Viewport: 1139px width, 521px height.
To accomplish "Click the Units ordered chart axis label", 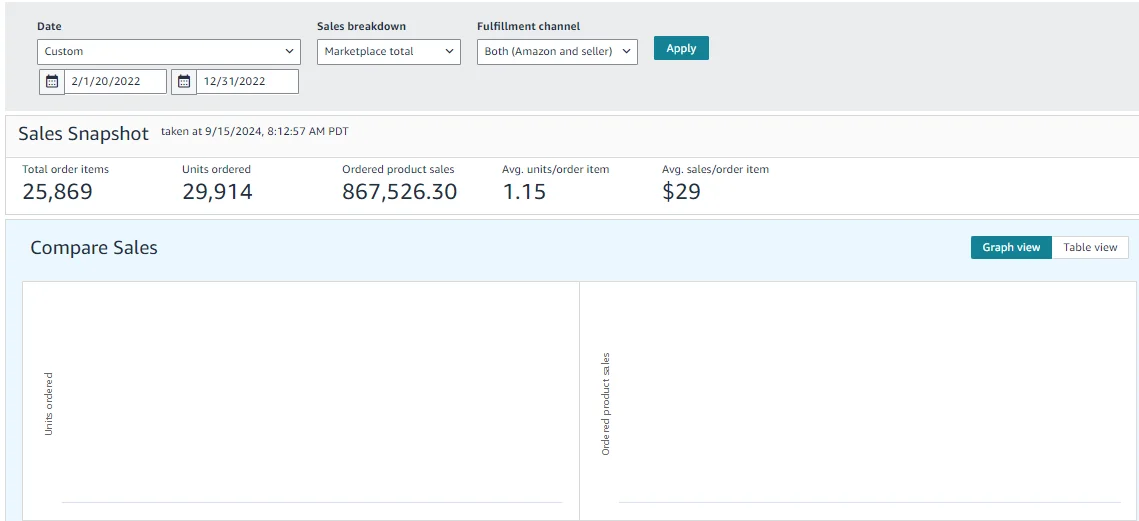I will point(49,404).
